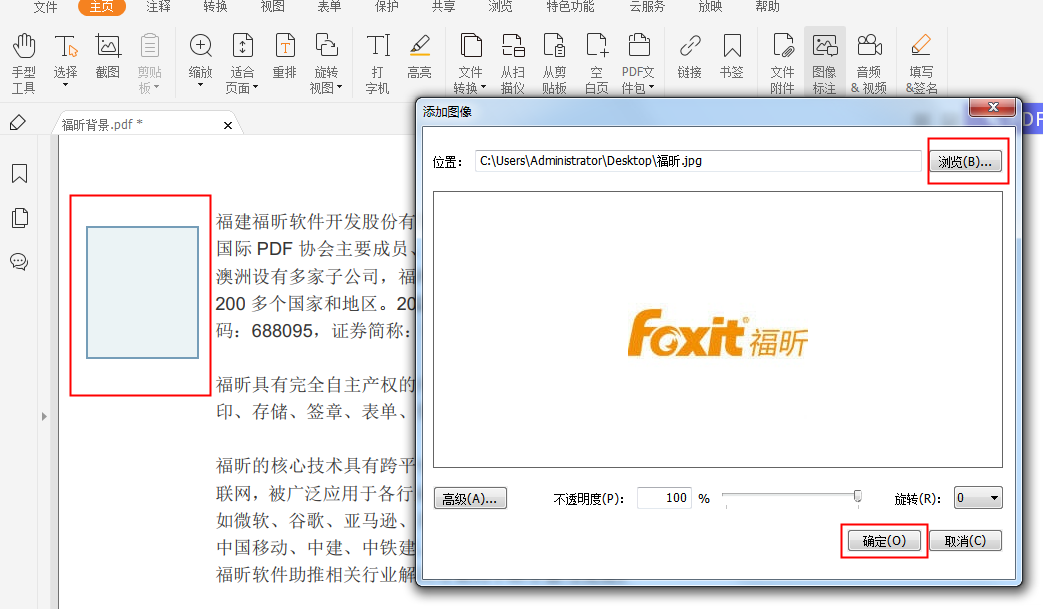Add a Bookmark (书签)
The width and height of the screenshot is (1043, 609).
[735, 58]
